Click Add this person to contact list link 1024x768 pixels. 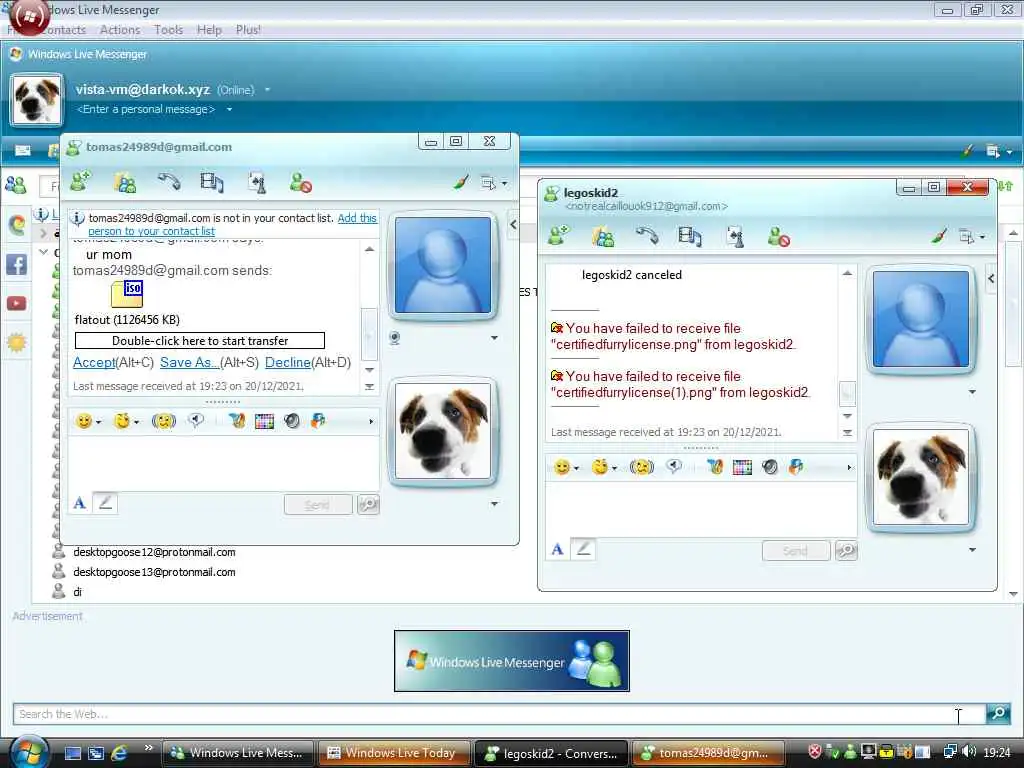coord(232,225)
